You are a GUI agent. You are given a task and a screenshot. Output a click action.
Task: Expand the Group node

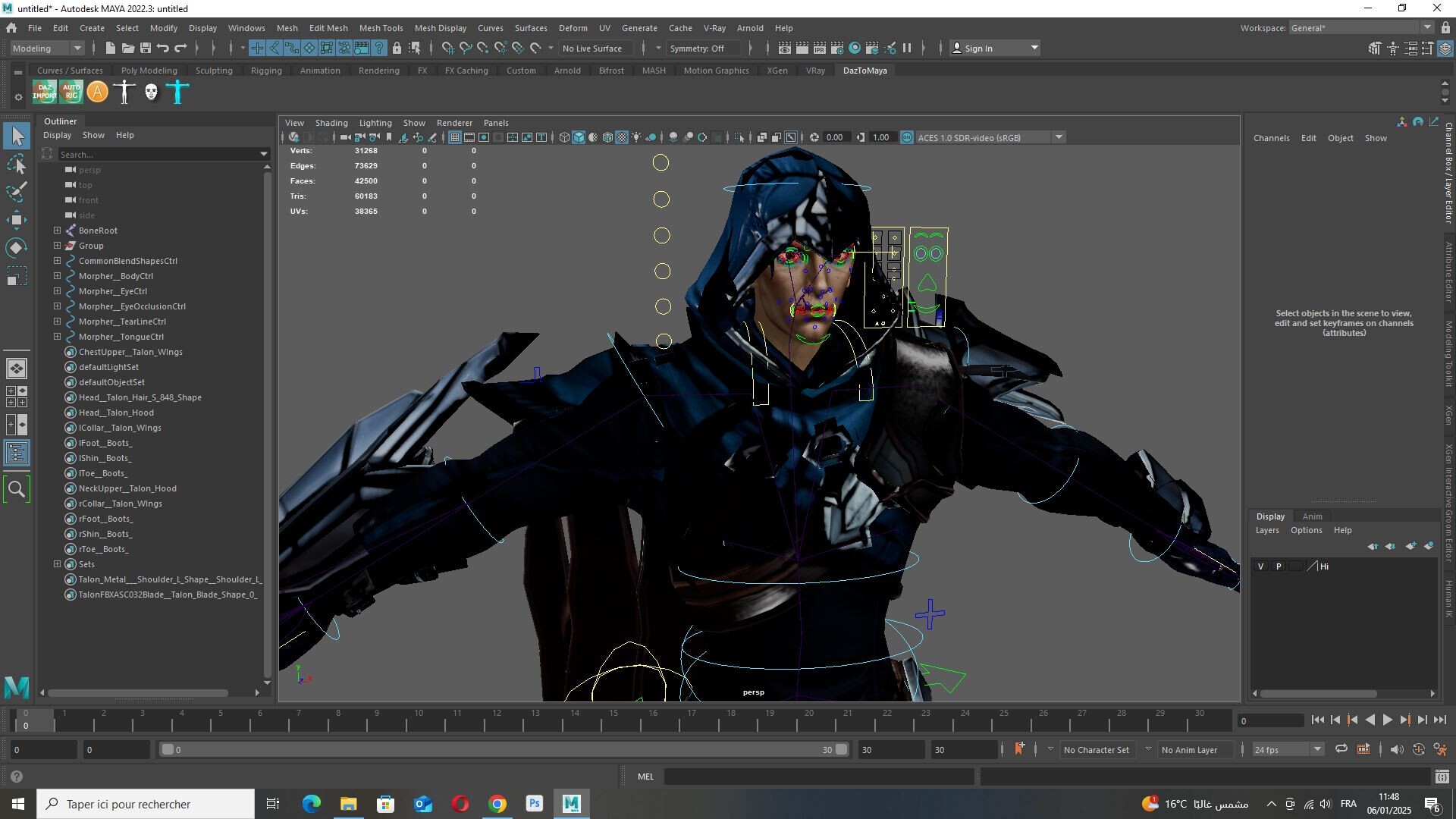[x=57, y=246]
